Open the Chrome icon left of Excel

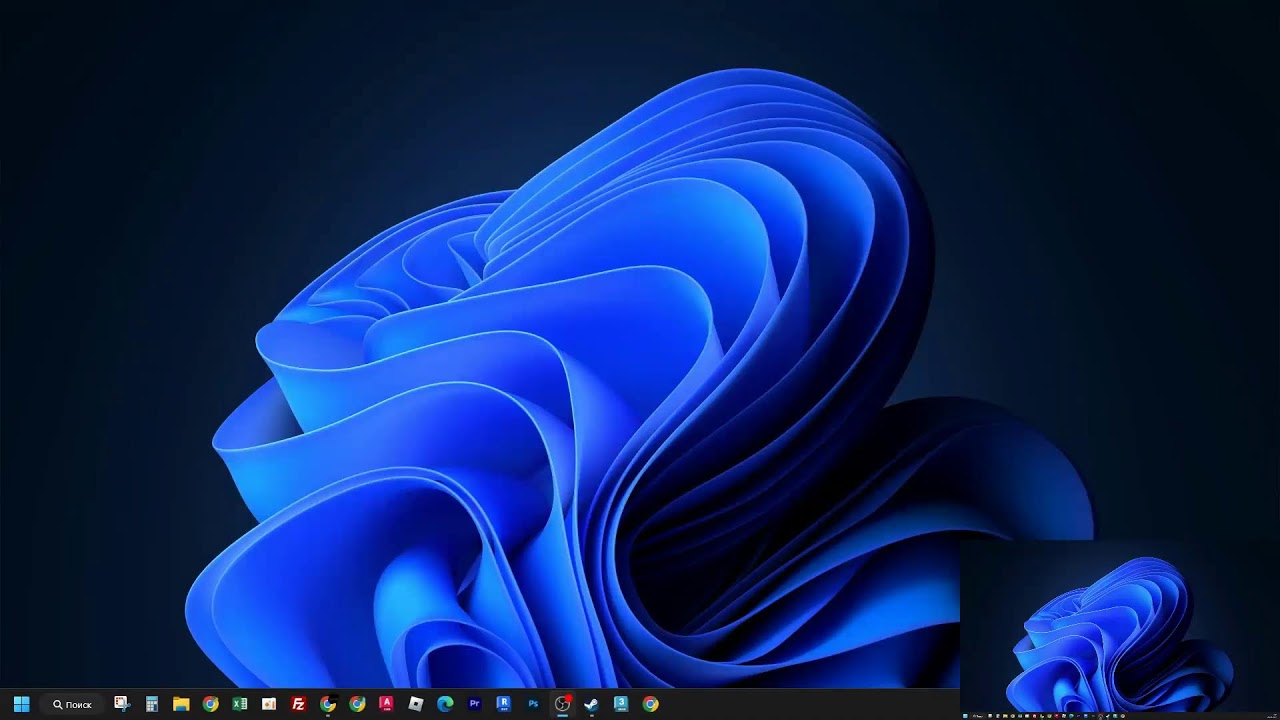(210, 704)
